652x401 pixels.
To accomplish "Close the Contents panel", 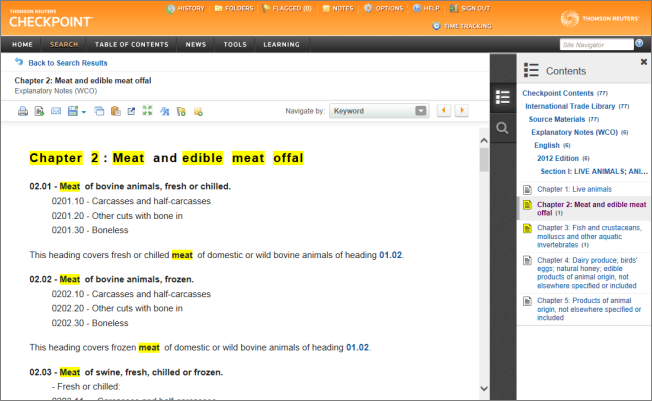I will point(643,62).
